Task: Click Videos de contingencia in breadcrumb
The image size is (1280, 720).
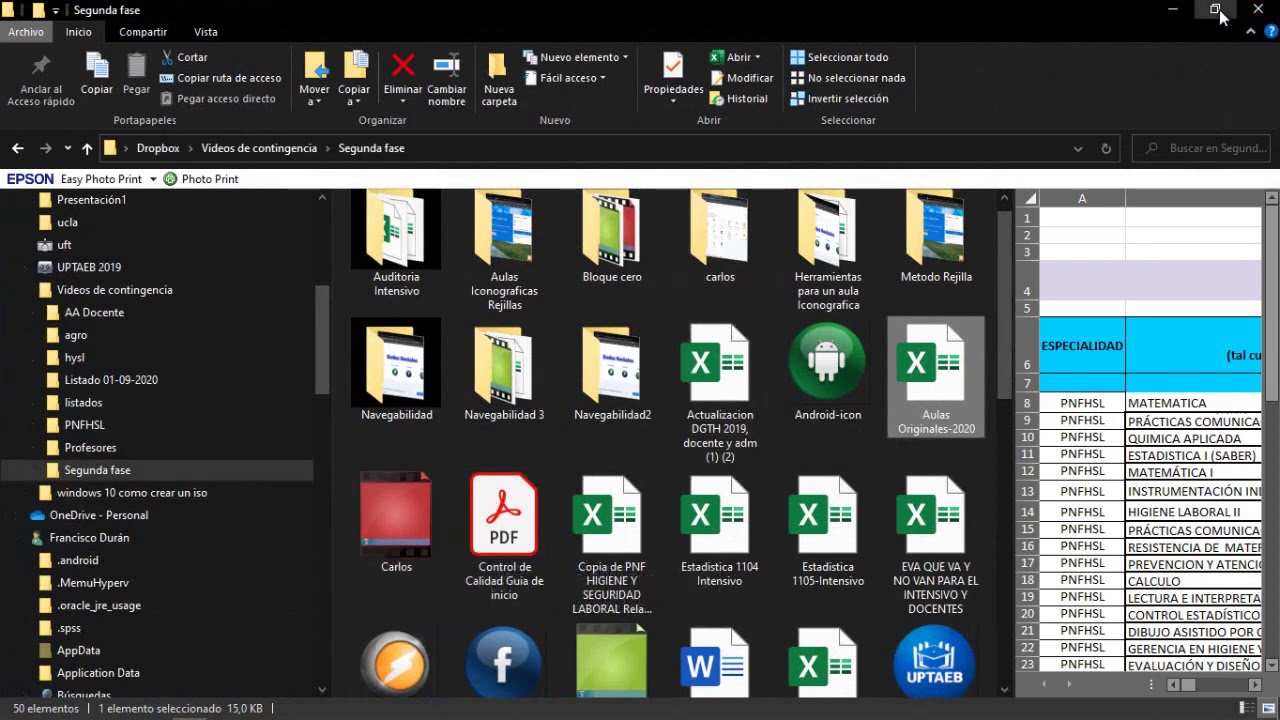Action: pyautogui.click(x=259, y=148)
